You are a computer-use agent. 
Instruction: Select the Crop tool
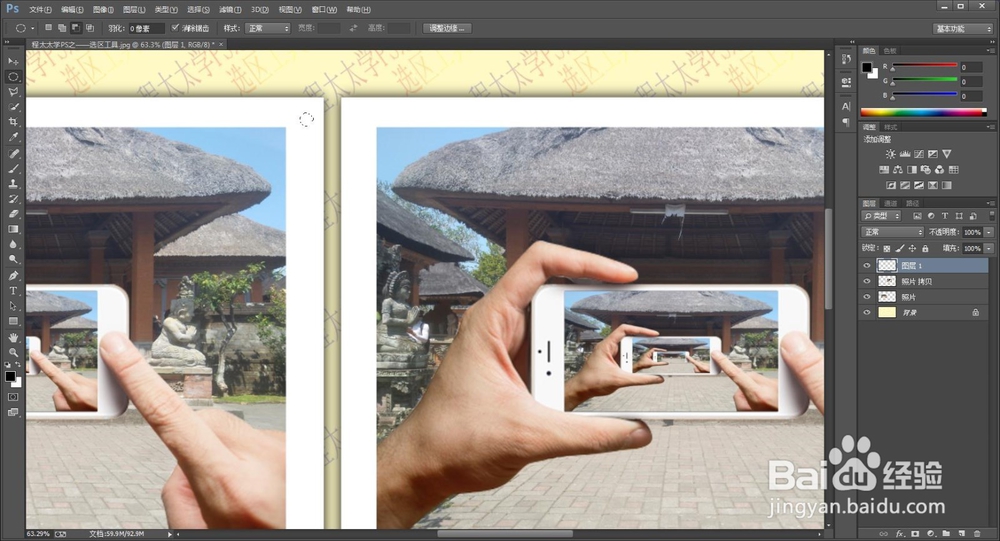(x=13, y=122)
